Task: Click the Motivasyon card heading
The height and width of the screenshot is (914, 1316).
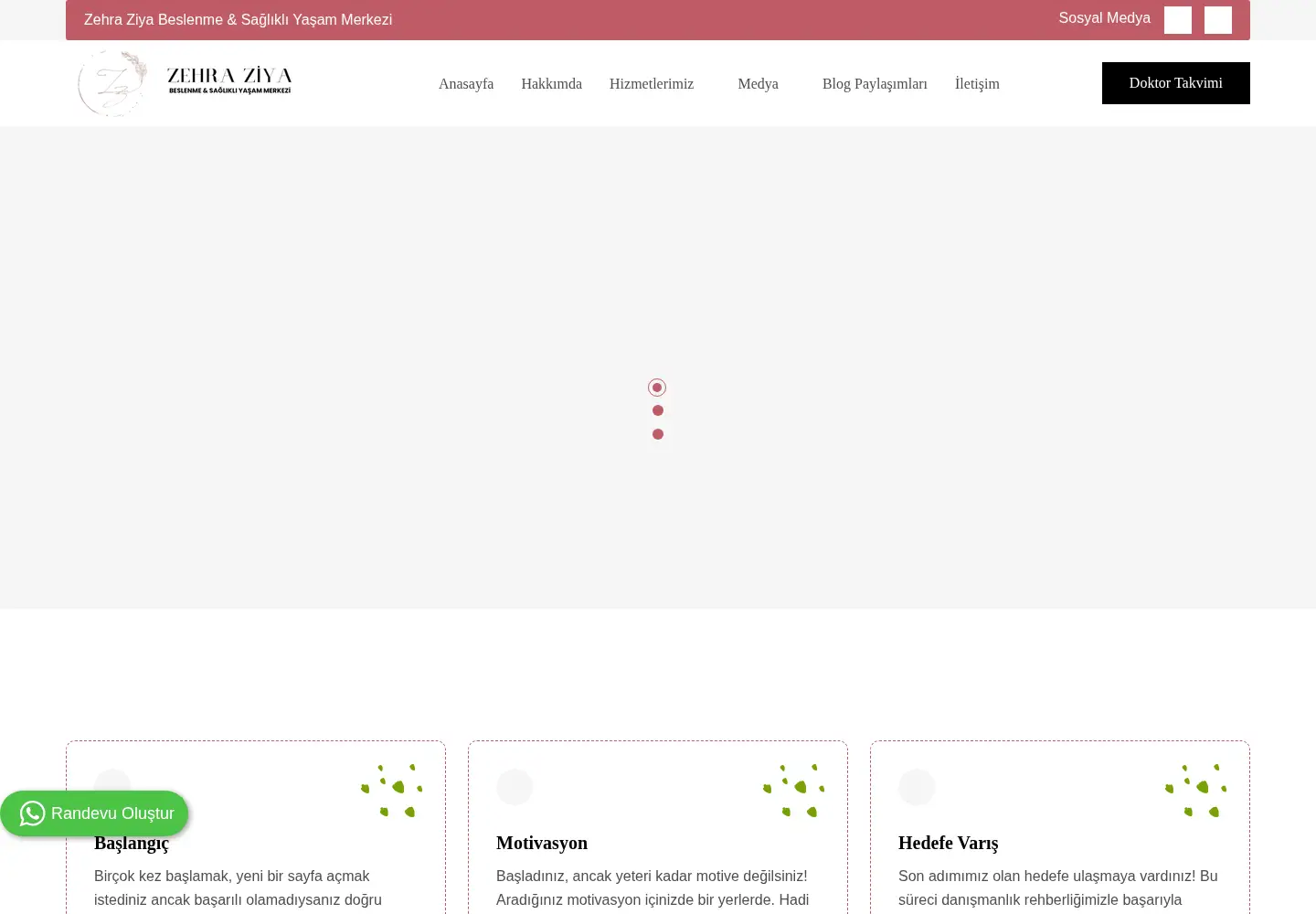Action: click(x=542, y=843)
